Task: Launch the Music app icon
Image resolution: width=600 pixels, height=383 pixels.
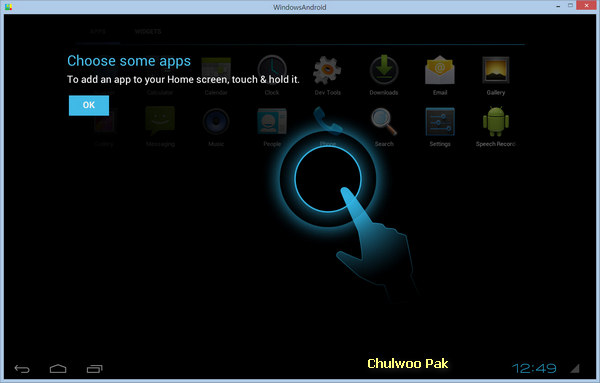Action: pyautogui.click(x=216, y=122)
